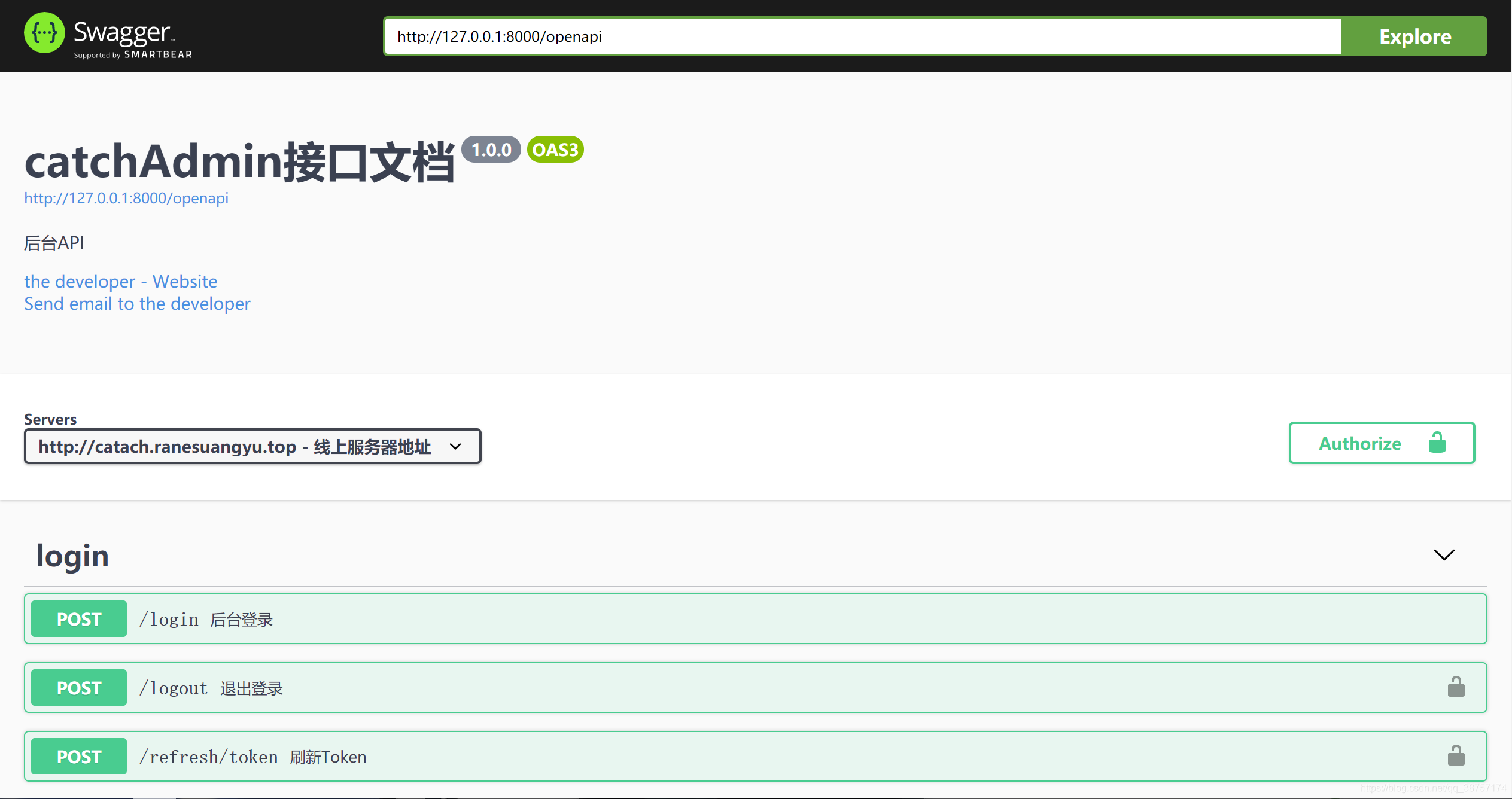Focus the OpenAPI URL input field

862,36
